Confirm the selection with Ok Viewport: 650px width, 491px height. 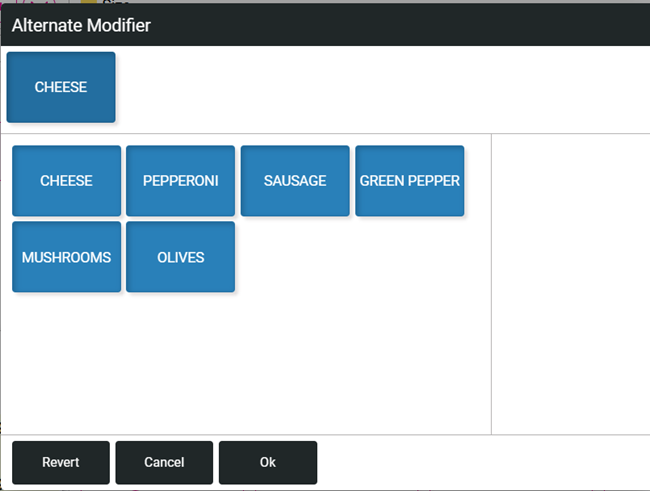267,462
